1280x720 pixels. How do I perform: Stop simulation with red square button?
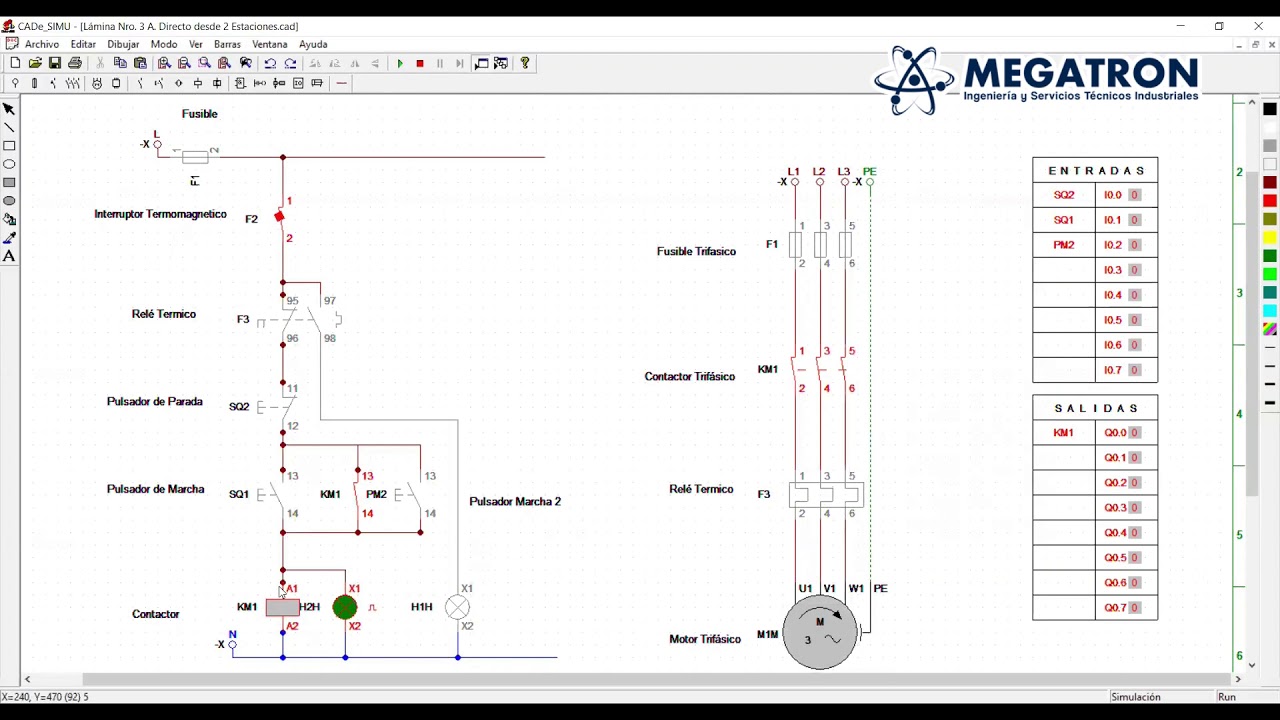point(420,63)
